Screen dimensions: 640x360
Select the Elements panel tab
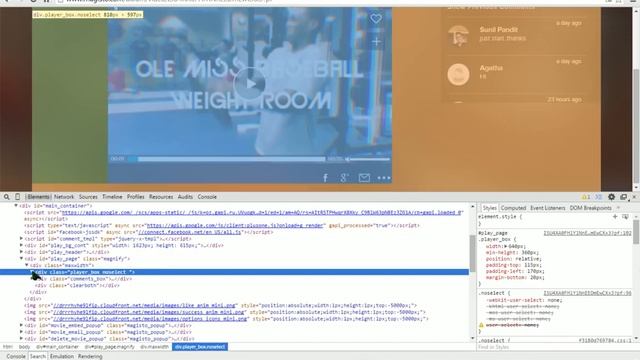(x=39, y=197)
